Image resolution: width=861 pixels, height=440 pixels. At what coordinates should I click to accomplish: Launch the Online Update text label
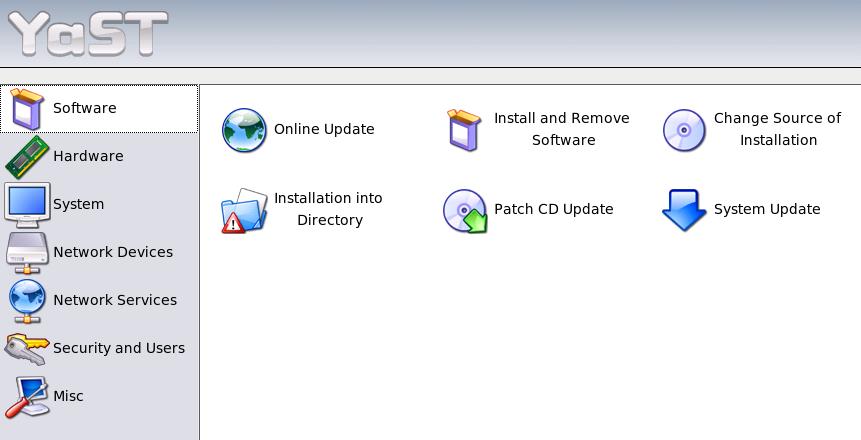tap(324, 129)
